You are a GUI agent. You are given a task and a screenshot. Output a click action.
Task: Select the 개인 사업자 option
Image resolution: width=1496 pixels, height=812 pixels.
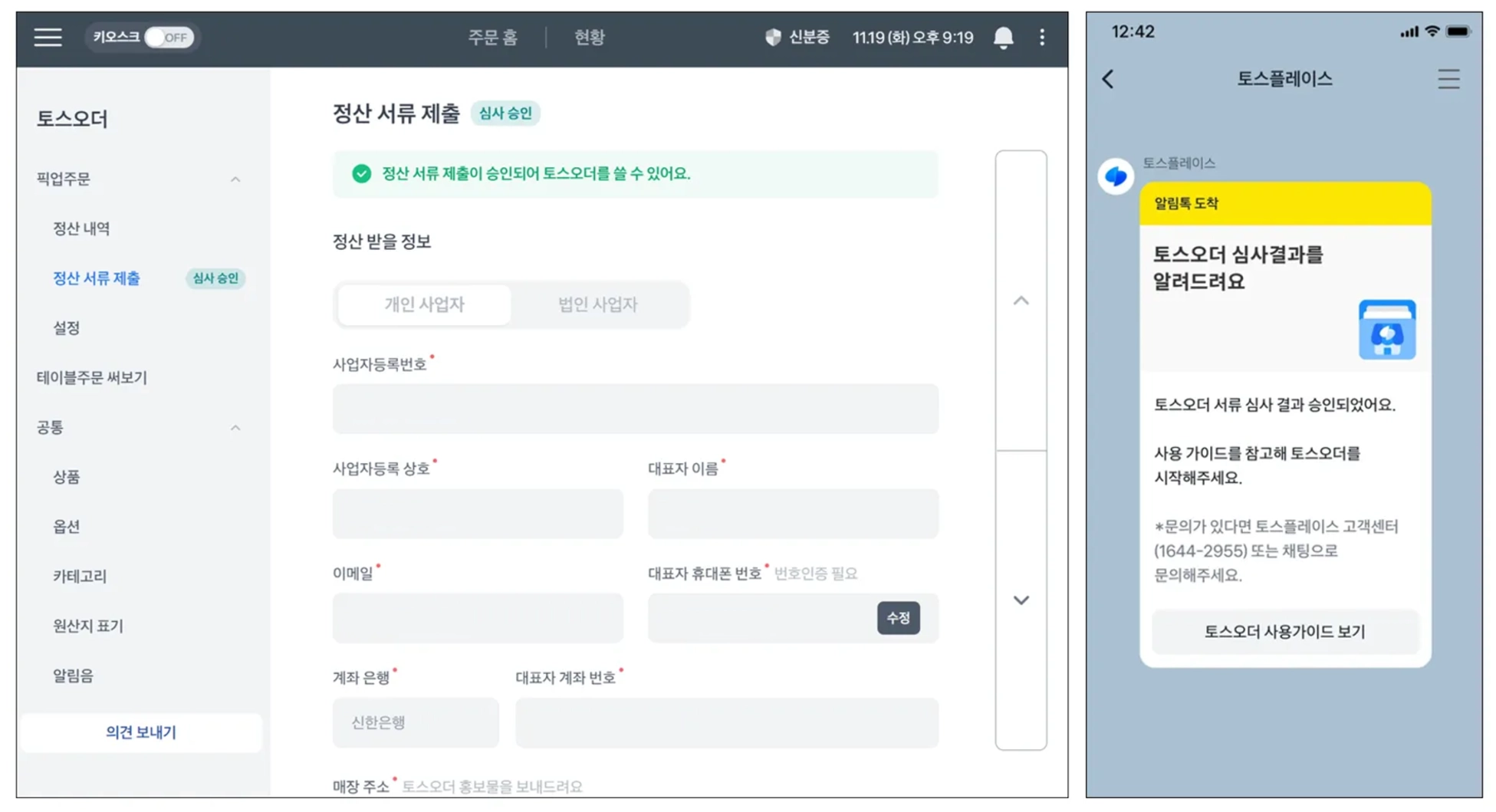pos(424,304)
